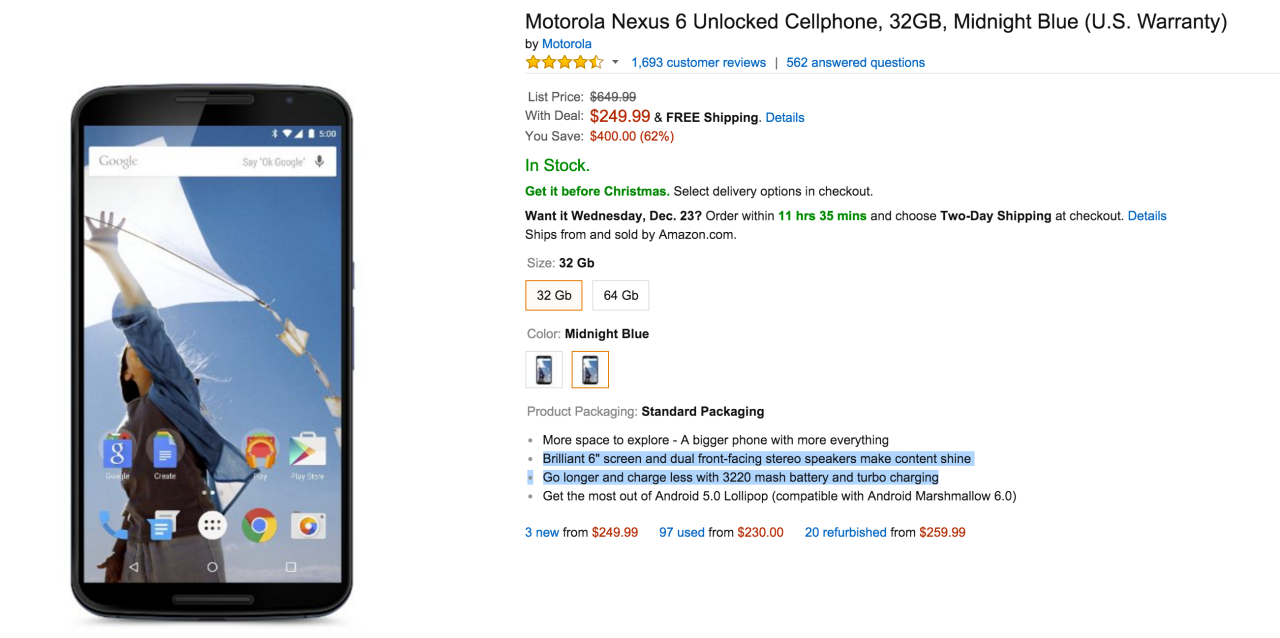The height and width of the screenshot is (638, 1280).
Task: Select the 64 Gb size option
Action: [621, 295]
